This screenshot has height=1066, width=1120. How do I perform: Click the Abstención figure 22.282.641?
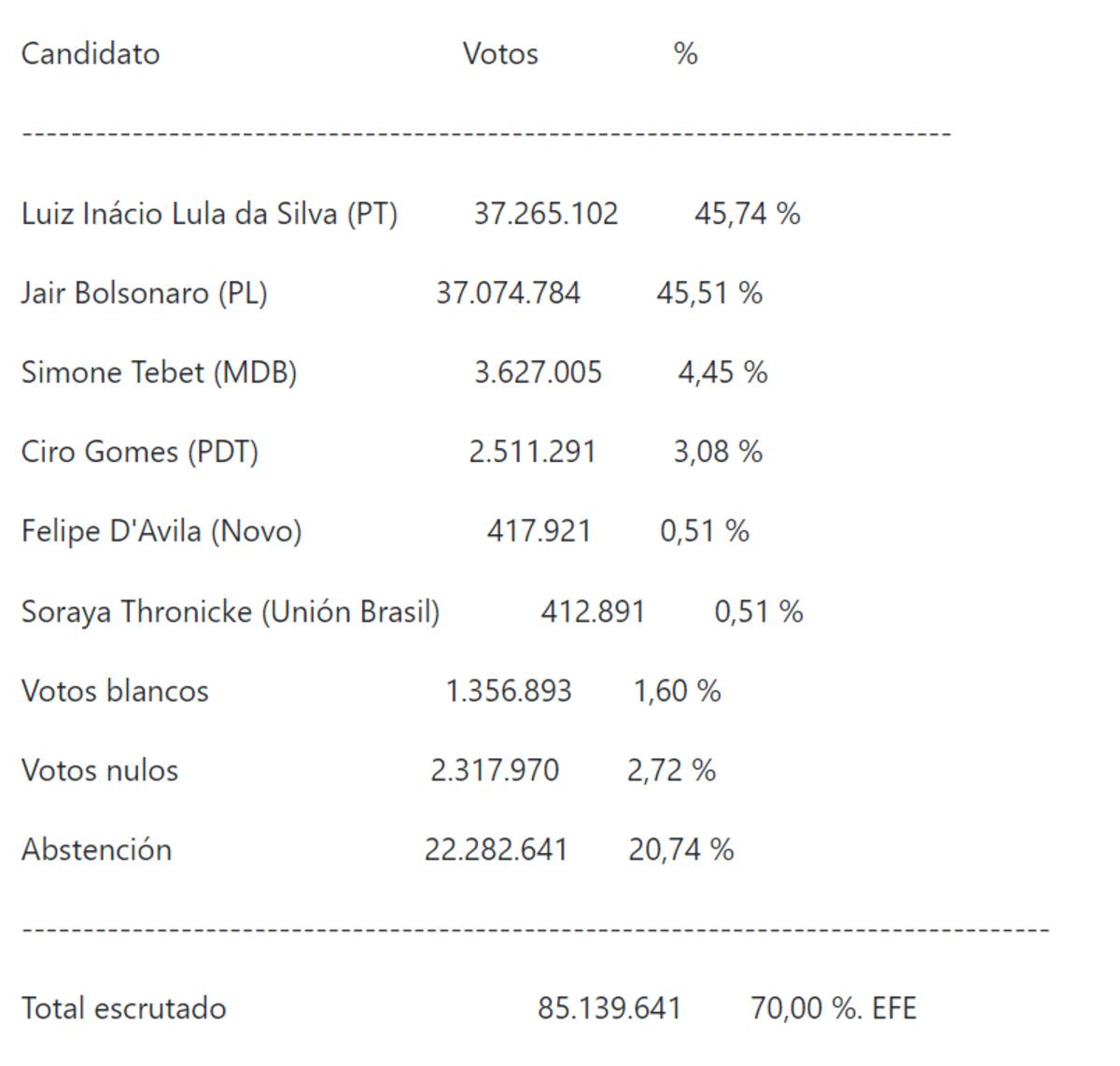[497, 849]
